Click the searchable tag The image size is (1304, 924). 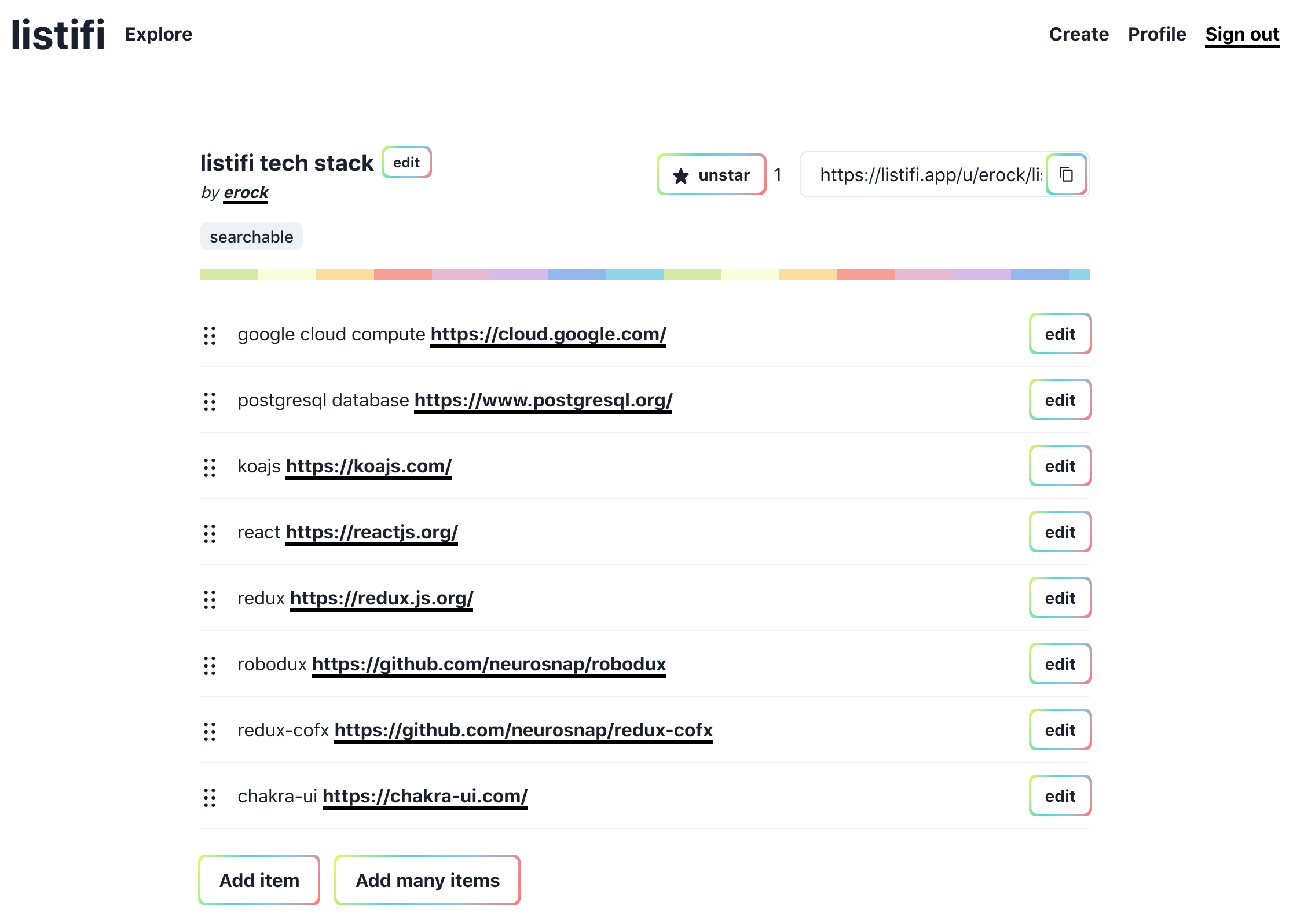pos(251,236)
